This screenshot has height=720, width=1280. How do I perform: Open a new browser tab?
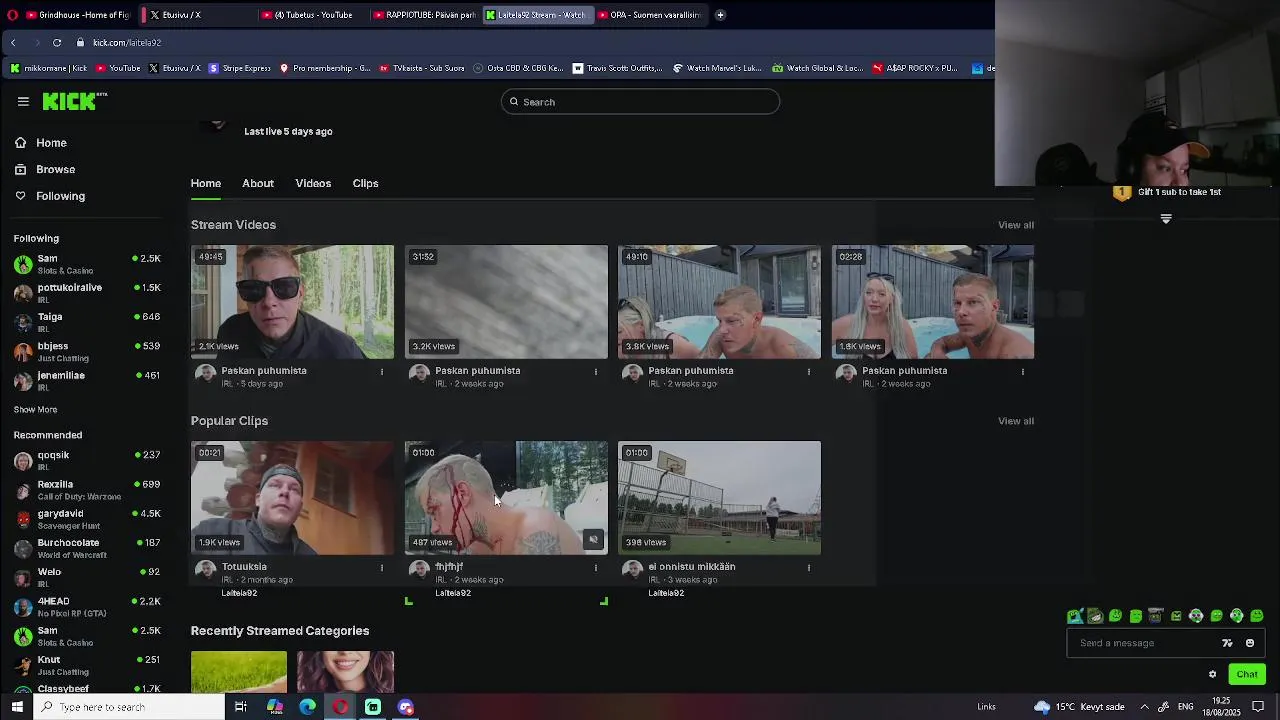720,15
